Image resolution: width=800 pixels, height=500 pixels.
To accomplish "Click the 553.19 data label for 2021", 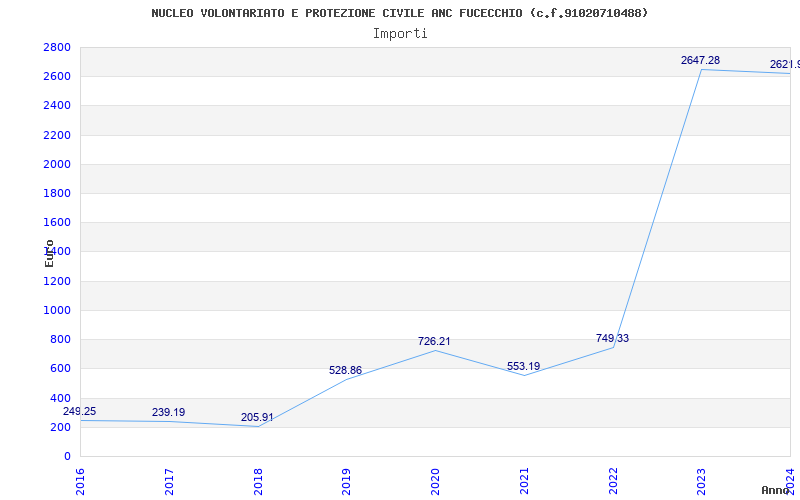I will [523, 366].
